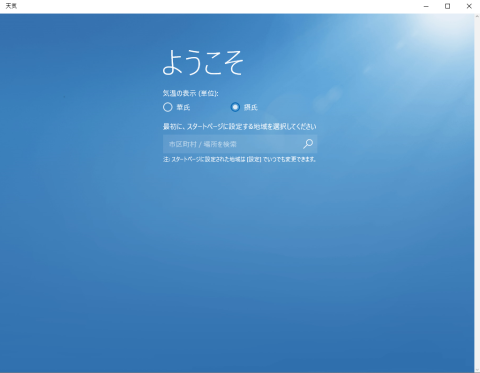Click the [設定] word in the note
This screenshot has width=480, height=373.
(x=254, y=159)
